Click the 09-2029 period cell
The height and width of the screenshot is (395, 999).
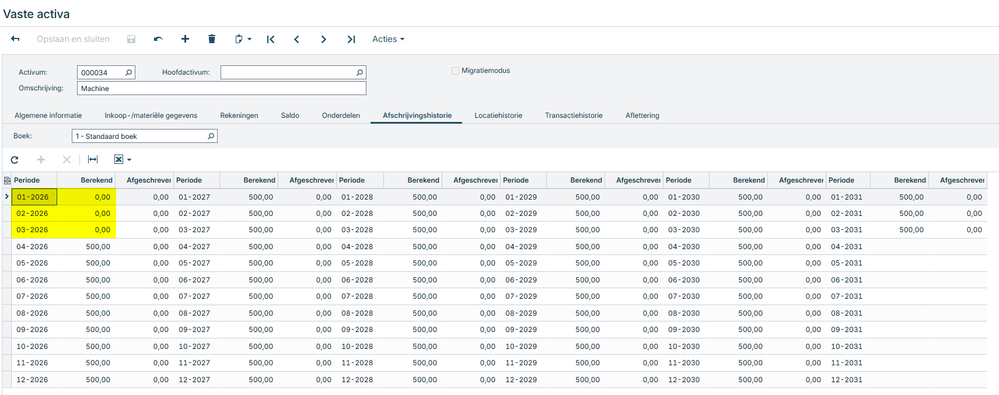tap(522, 329)
